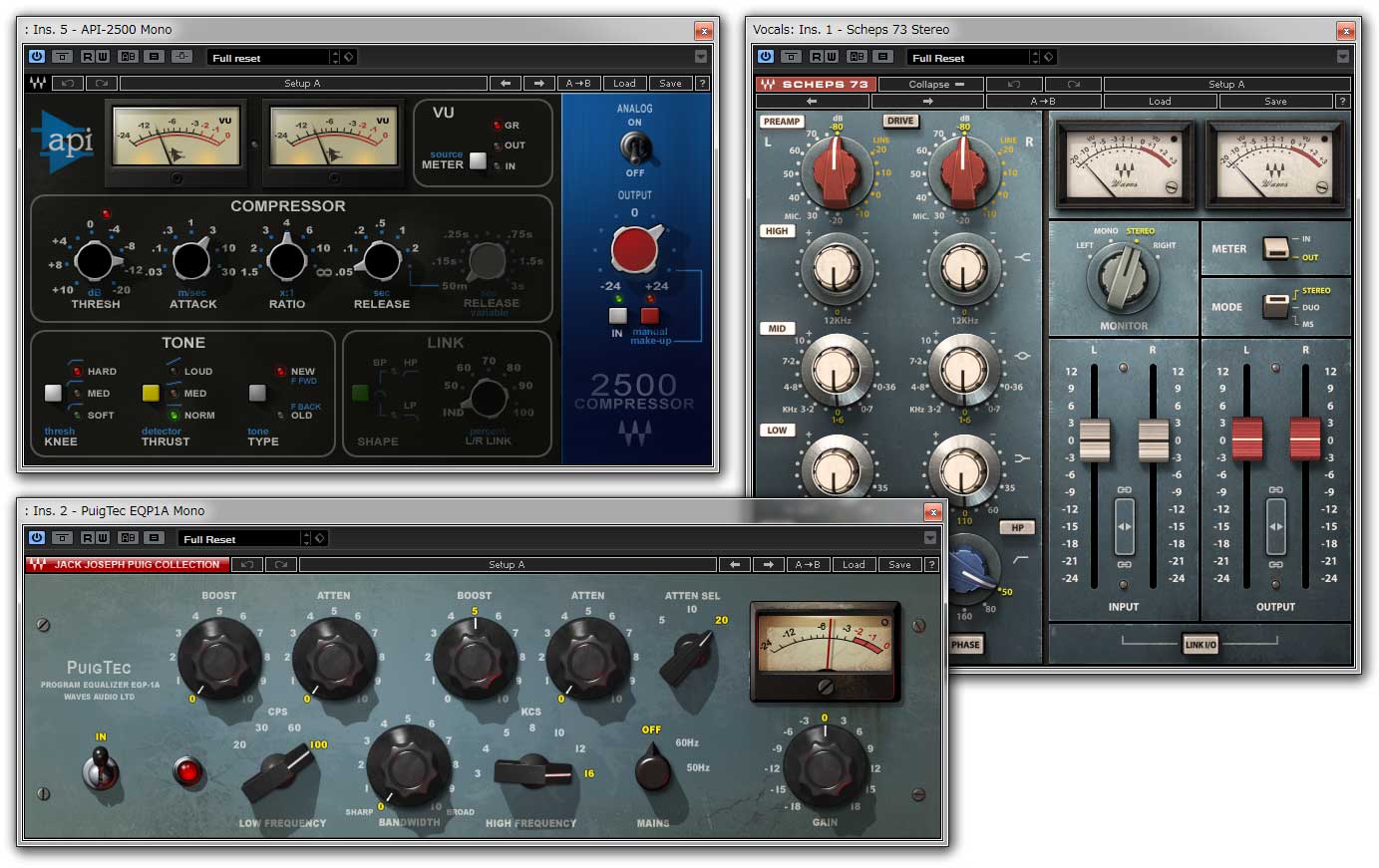
Task: Click Load in the API-2500 toolbar
Action: click(x=624, y=84)
